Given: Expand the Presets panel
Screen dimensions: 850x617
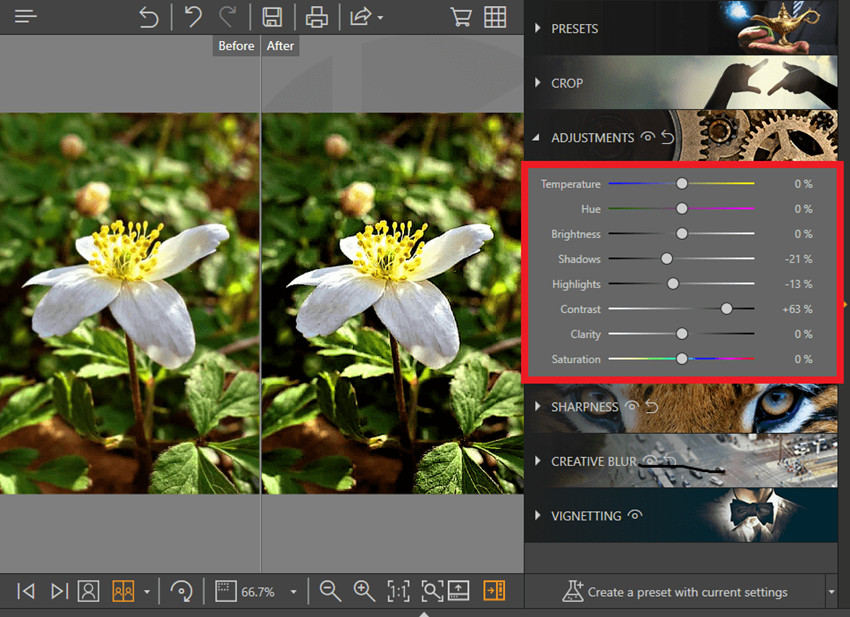Looking at the screenshot, I should [574, 29].
